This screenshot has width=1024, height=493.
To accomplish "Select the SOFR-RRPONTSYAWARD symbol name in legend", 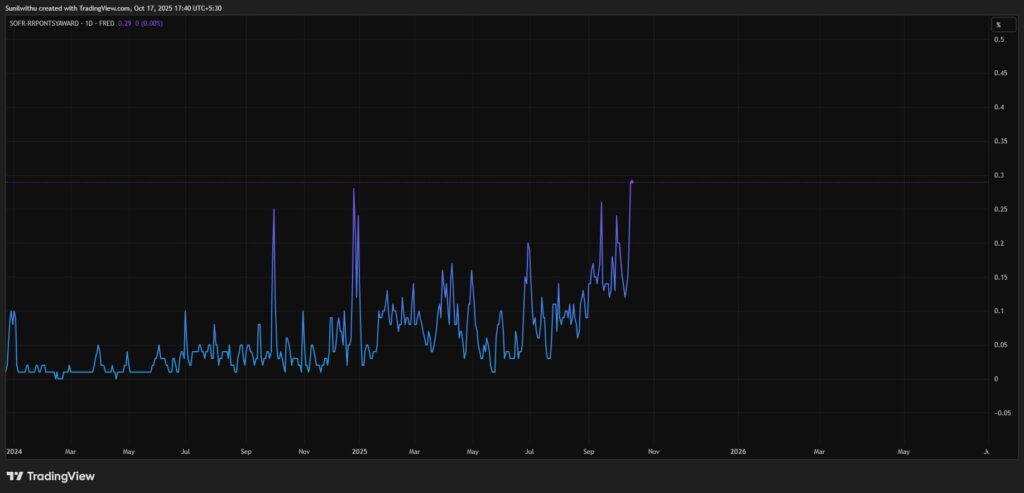I will click(x=47, y=23).
